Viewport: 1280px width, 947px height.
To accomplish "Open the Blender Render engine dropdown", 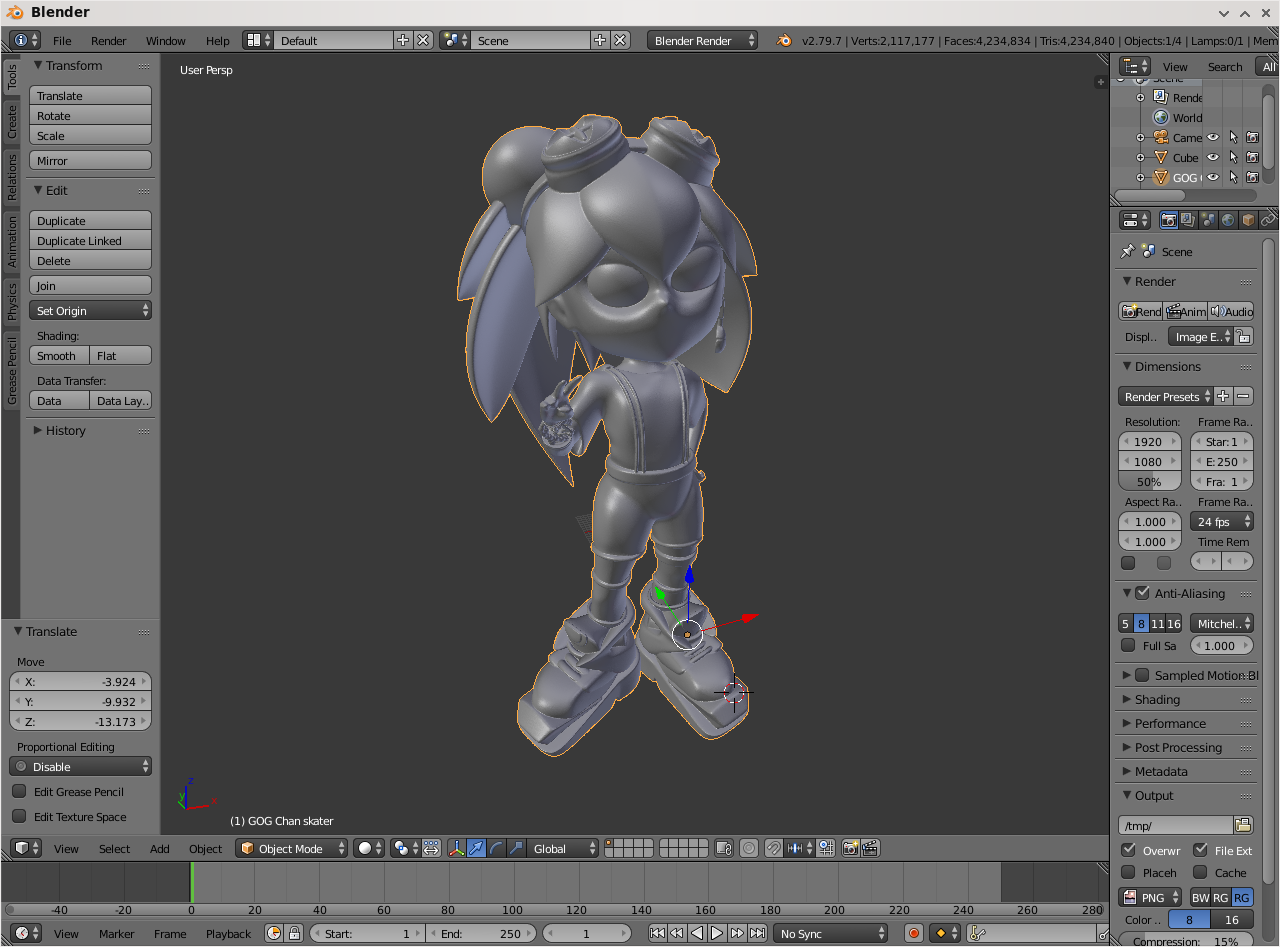I will tap(702, 40).
